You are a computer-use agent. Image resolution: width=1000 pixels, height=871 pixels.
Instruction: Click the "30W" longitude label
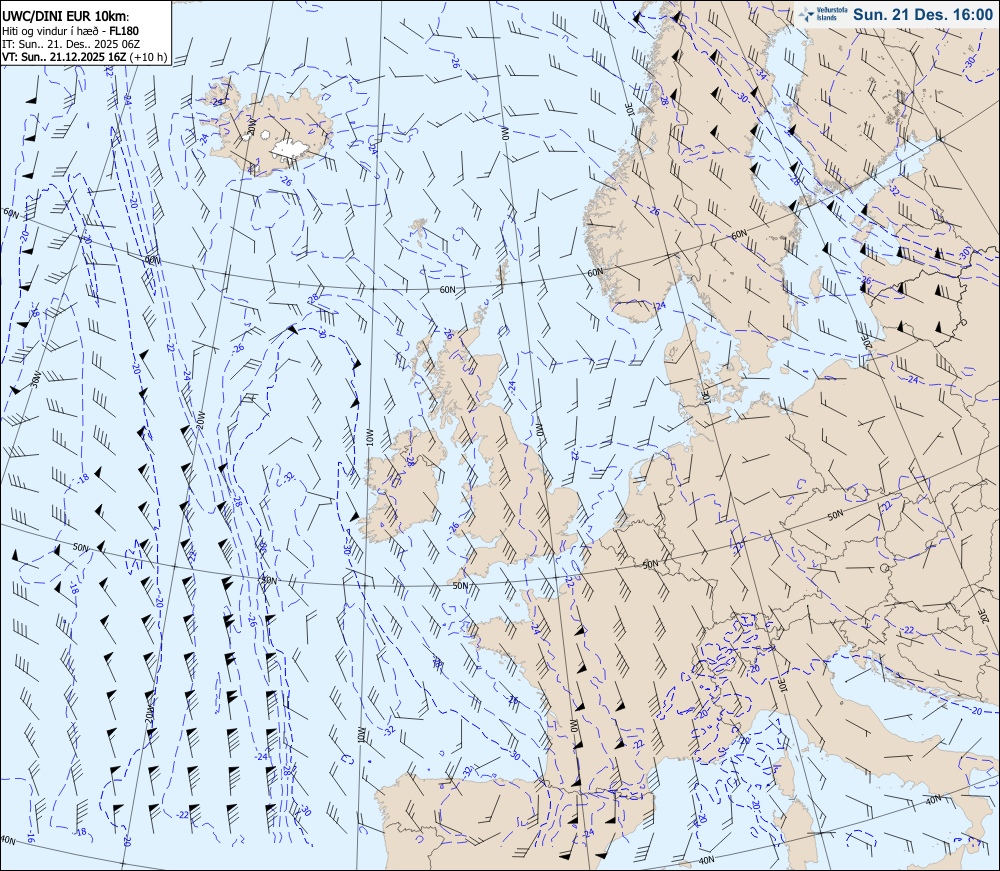click(35, 381)
